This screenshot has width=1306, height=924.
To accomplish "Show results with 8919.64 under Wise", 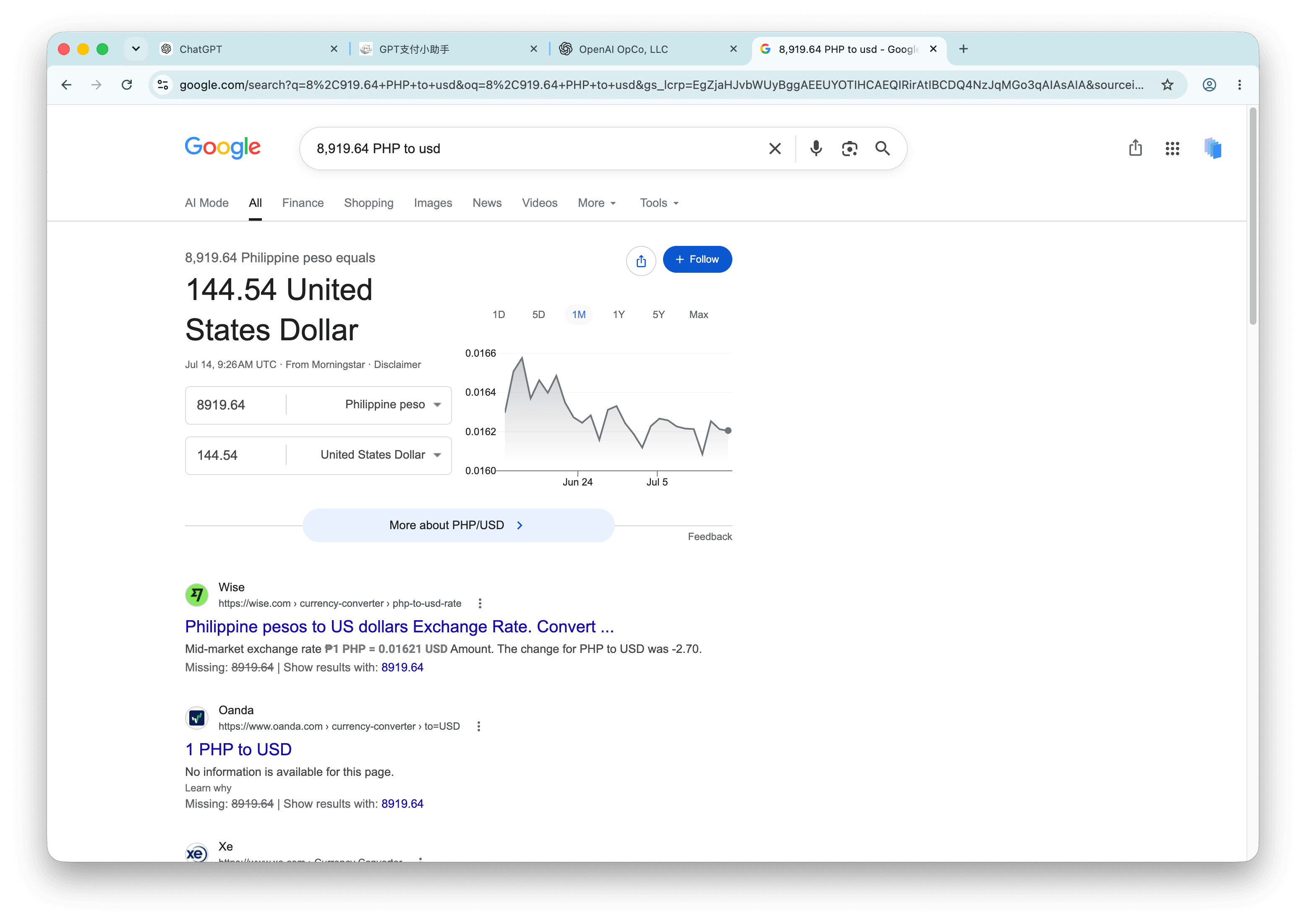I will (x=402, y=667).
